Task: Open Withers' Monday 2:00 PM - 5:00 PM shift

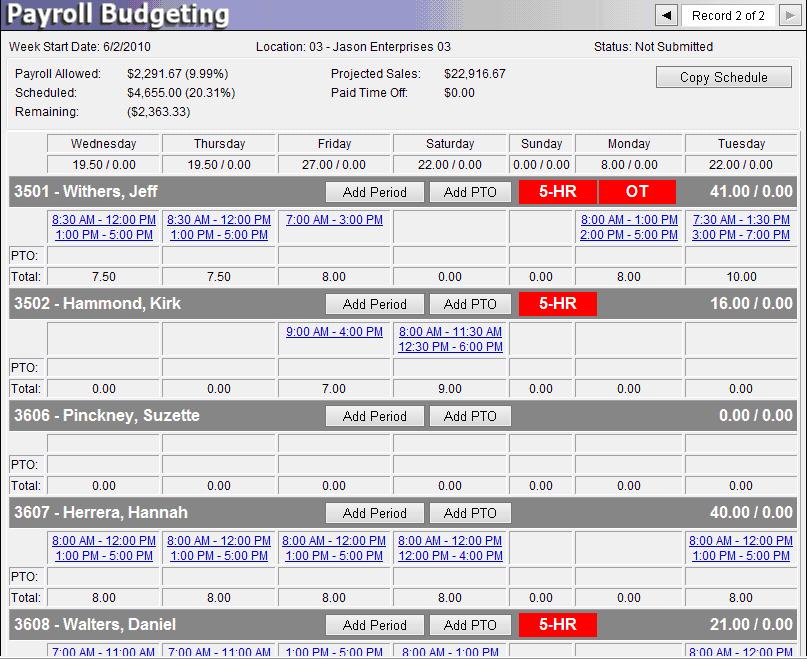Action: (x=629, y=235)
